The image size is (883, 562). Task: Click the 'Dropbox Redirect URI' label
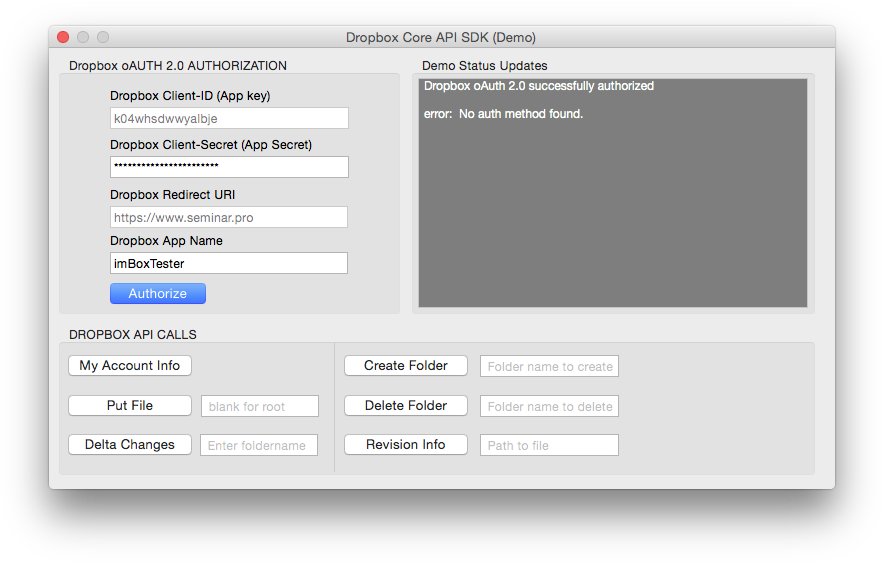tap(173, 195)
